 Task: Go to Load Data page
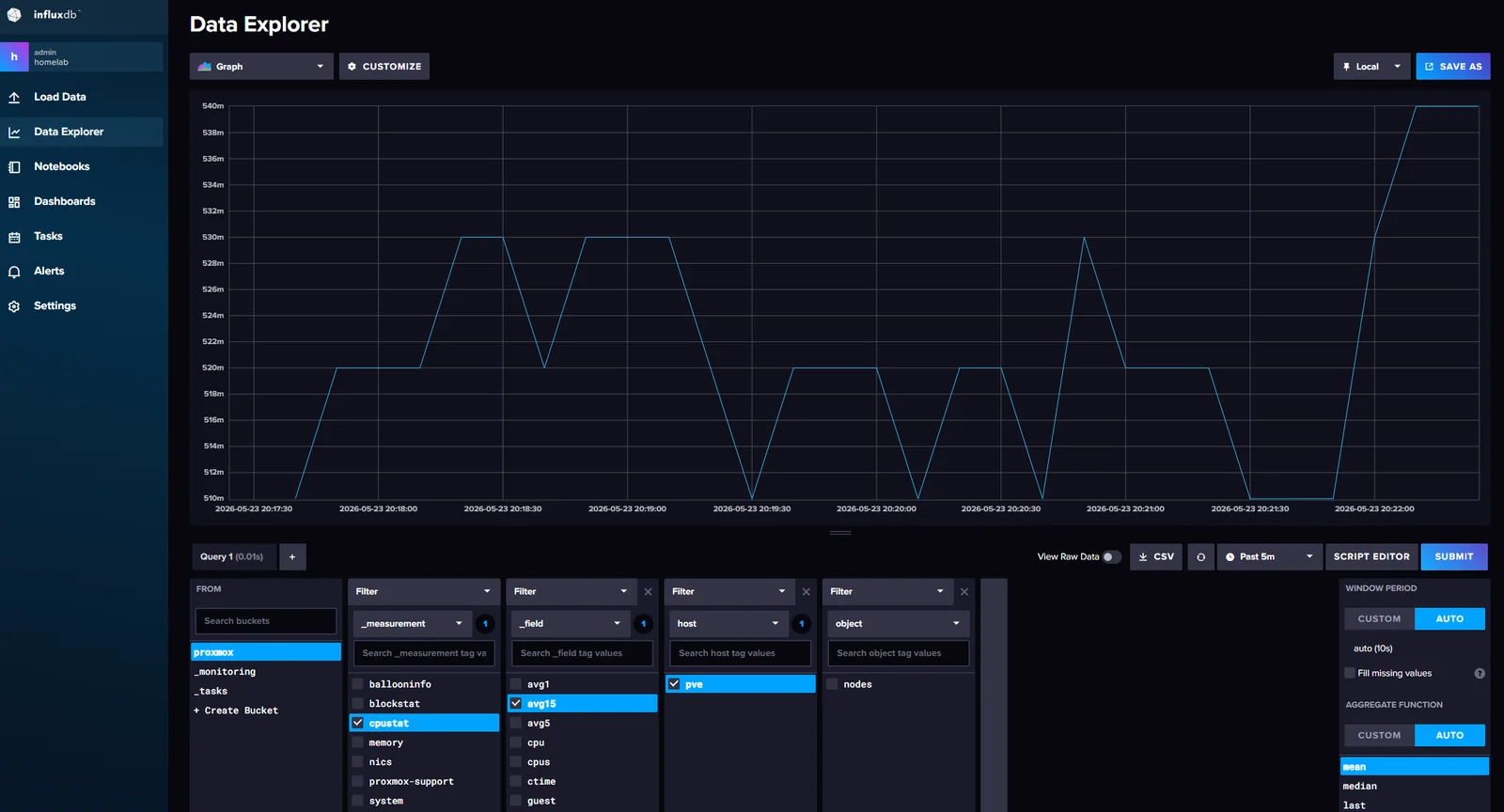tap(60, 97)
